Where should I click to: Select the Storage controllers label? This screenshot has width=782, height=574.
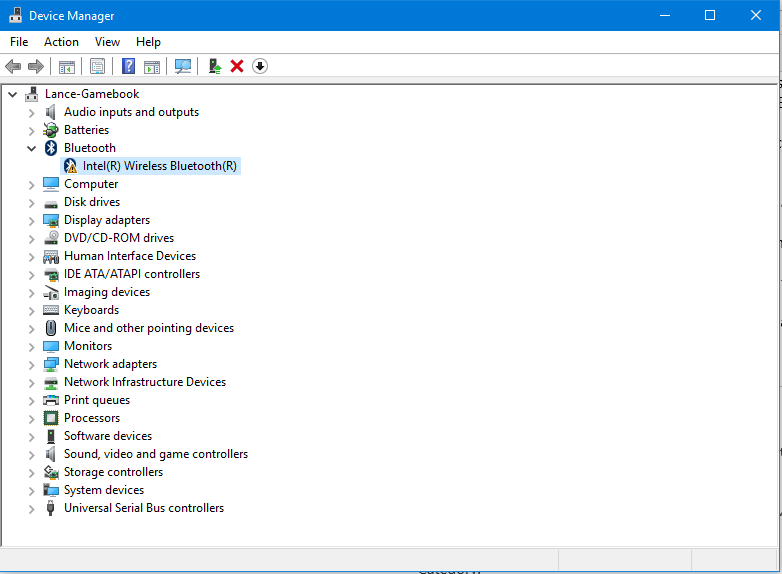113,472
